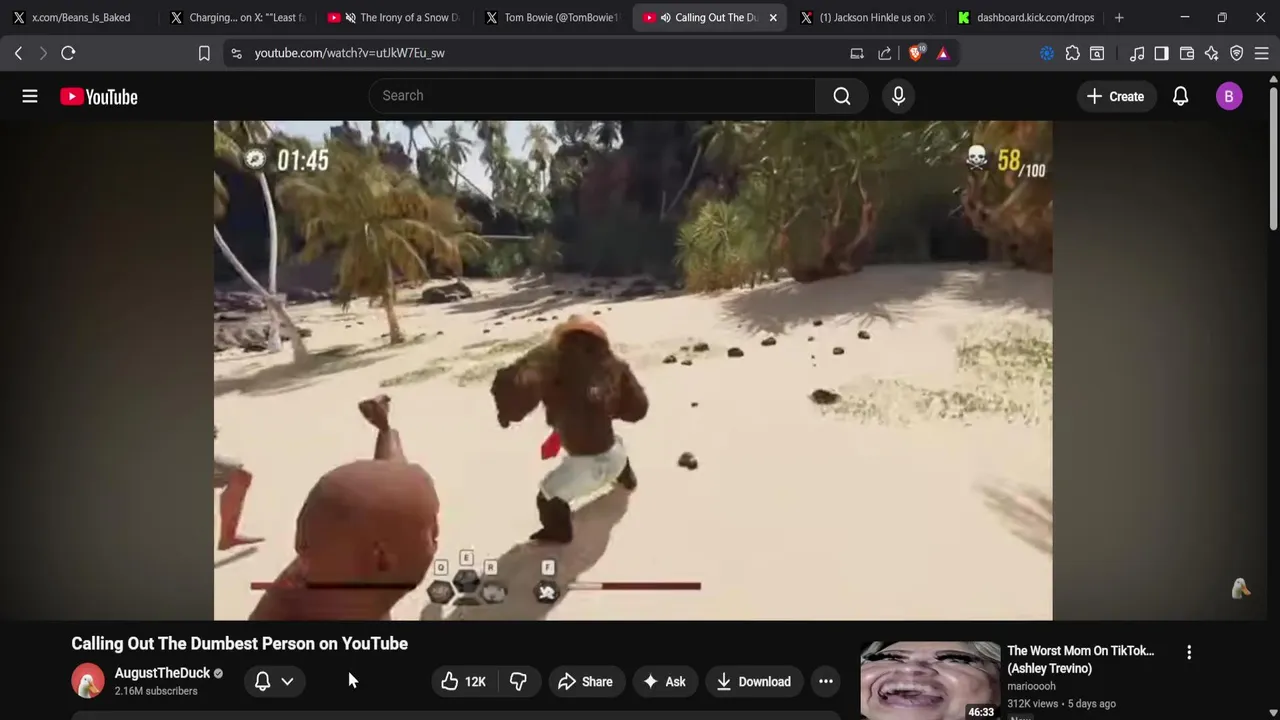Switch to the Tom Bowie tab

point(553,17)
